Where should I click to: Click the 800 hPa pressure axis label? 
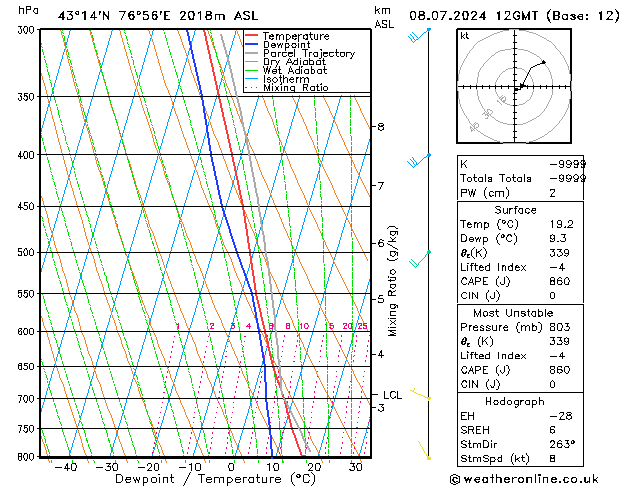click(x=28, y=457)
